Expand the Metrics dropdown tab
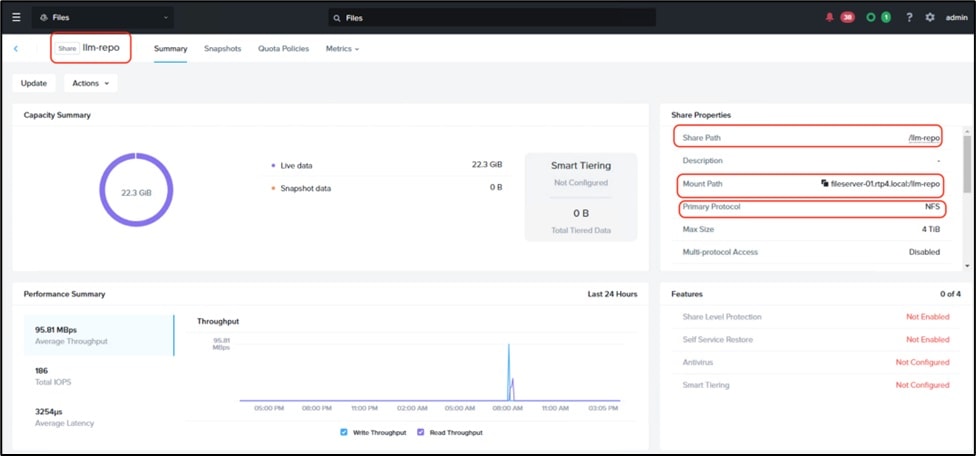976x456 pixels. point(342,49)
